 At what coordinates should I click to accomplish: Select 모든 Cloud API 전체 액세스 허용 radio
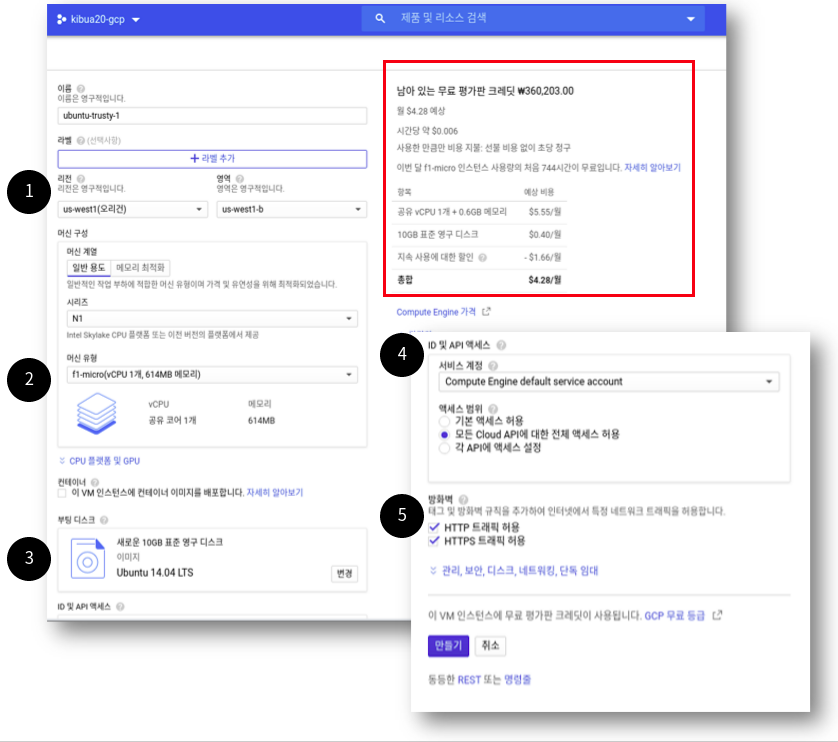tap(444, 435)
